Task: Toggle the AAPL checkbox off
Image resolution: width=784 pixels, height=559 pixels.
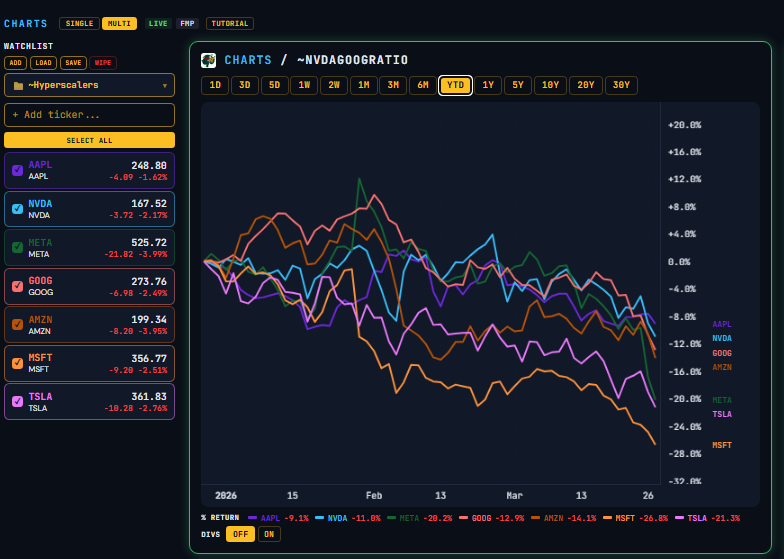Action: (18, 170)
